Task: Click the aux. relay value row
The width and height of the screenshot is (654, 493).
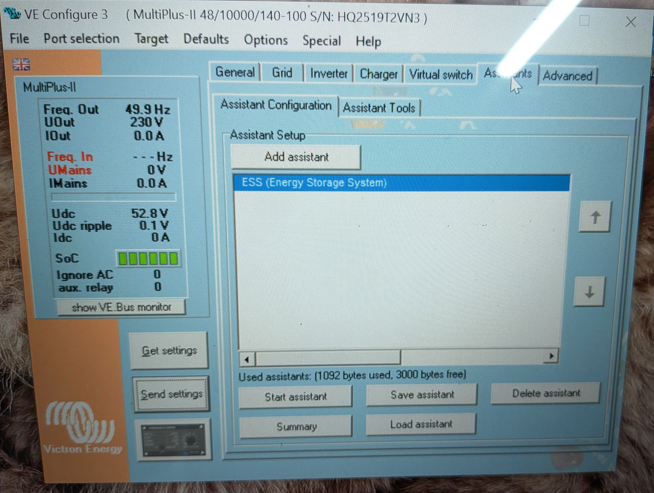Action: 110,287
